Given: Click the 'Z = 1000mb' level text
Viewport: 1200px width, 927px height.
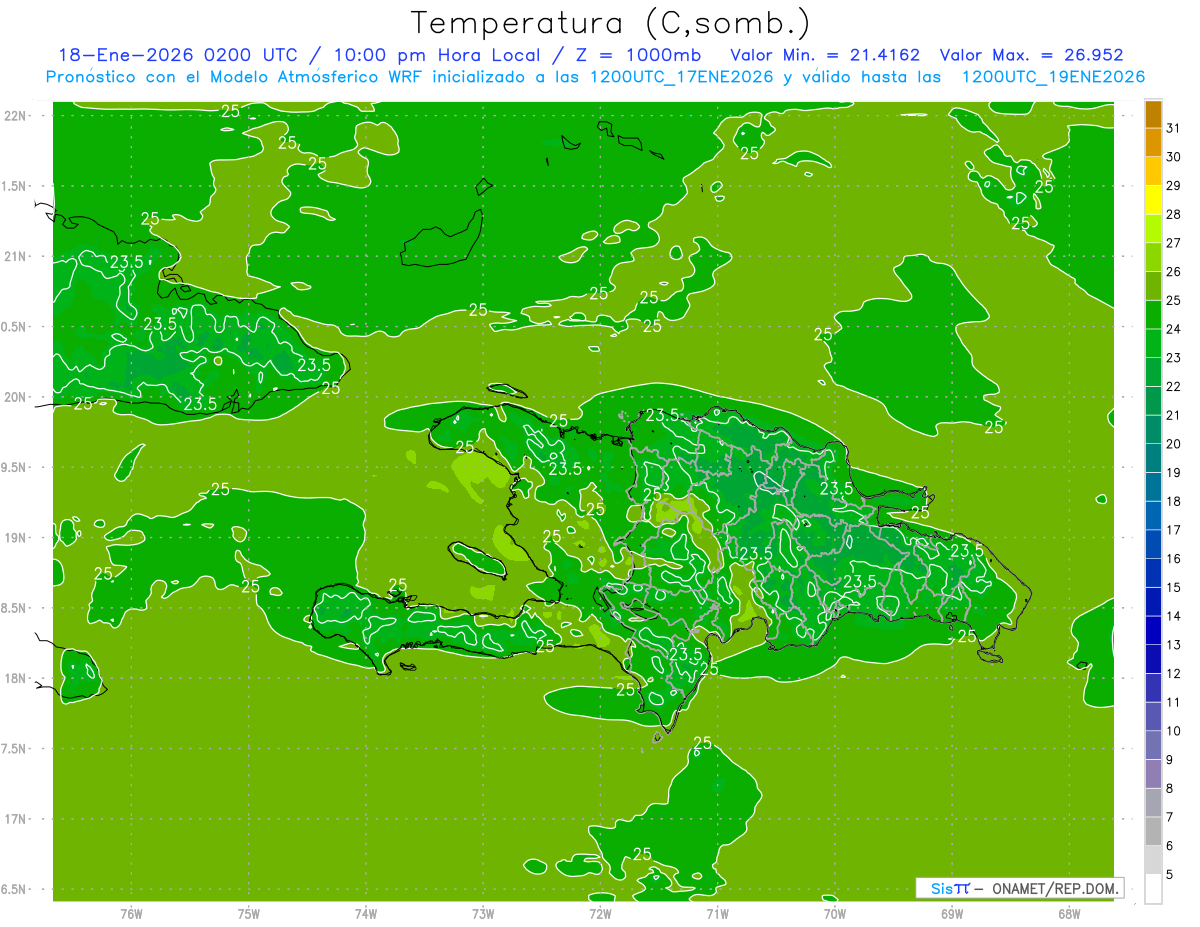Looking at the screenshot, I should [637, 56].
